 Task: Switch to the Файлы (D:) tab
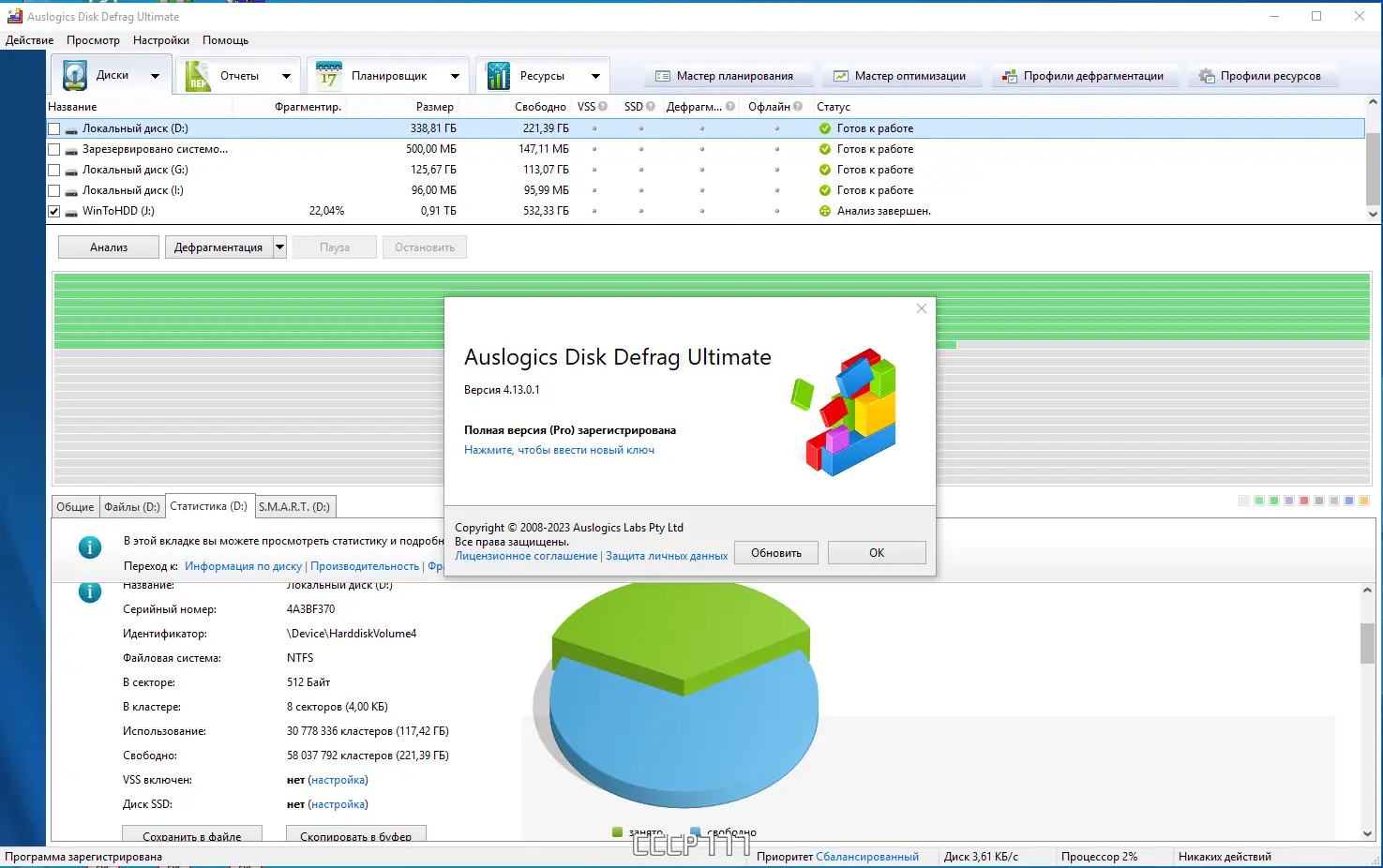132,507
